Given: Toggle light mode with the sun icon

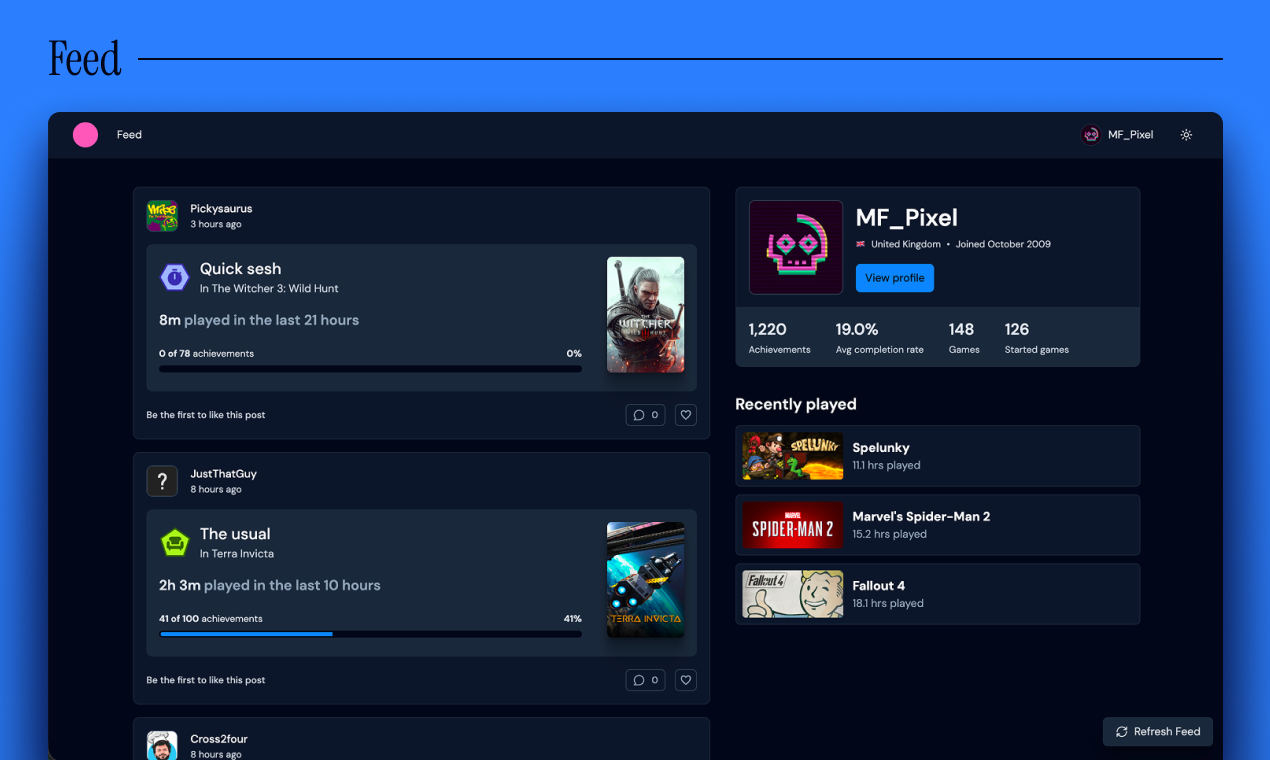Looking at the screenshot, I should [1186, 134].
